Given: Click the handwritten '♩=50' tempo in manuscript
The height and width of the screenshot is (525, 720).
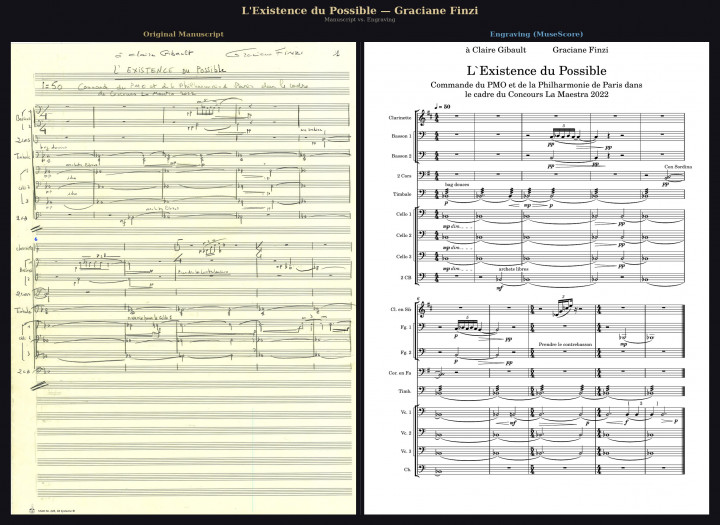Looking at the screenshot, I should (52, 85).
